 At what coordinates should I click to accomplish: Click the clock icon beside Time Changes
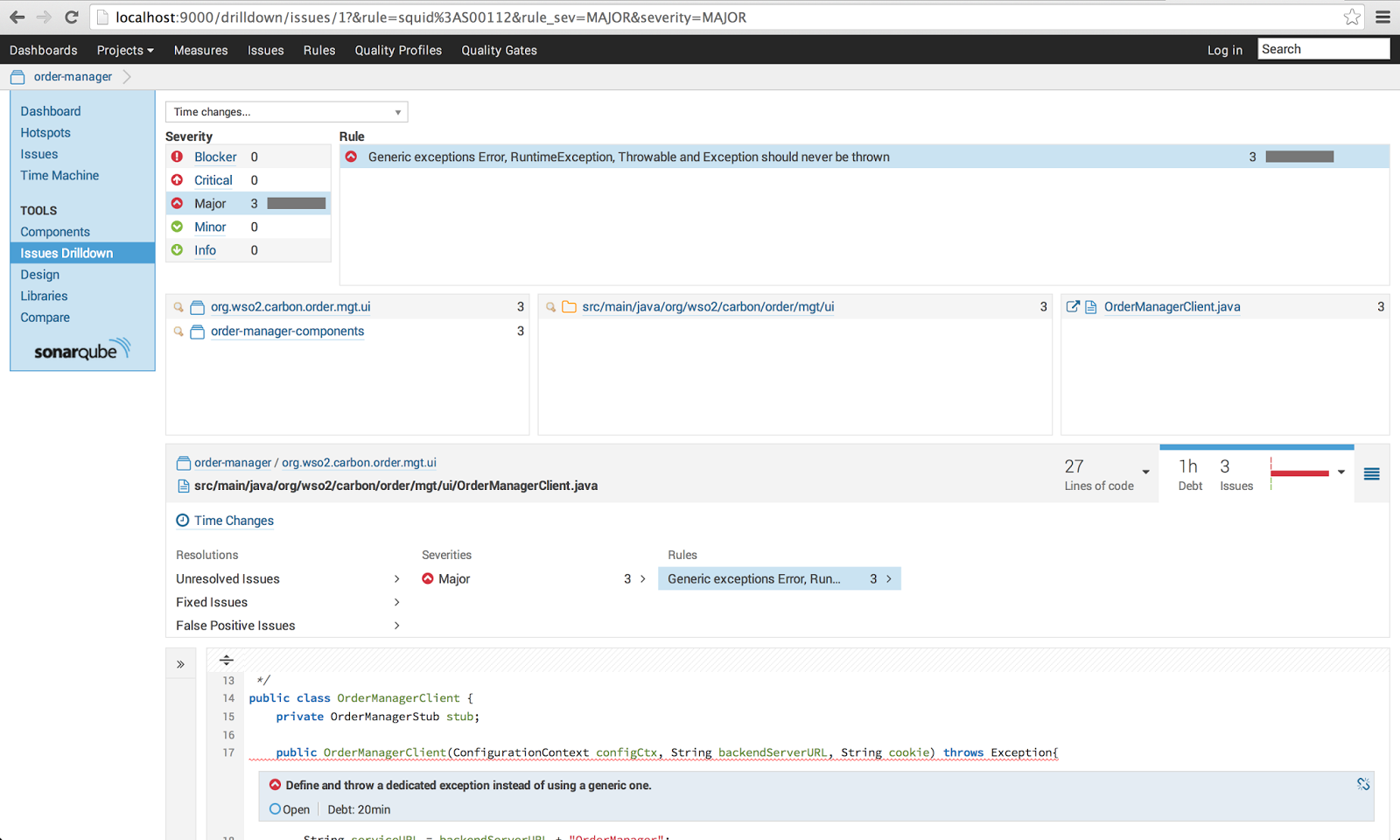(182, 521)
